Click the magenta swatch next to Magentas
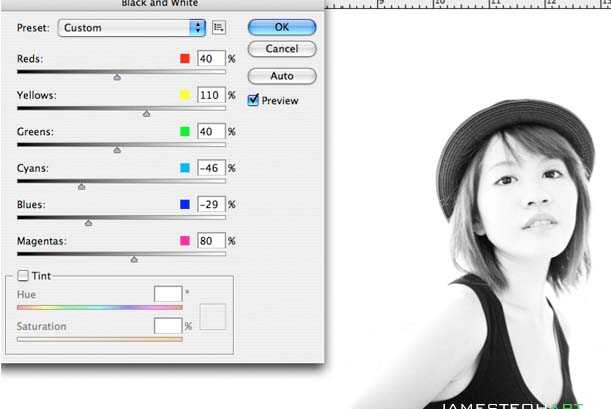 [184, 241]
